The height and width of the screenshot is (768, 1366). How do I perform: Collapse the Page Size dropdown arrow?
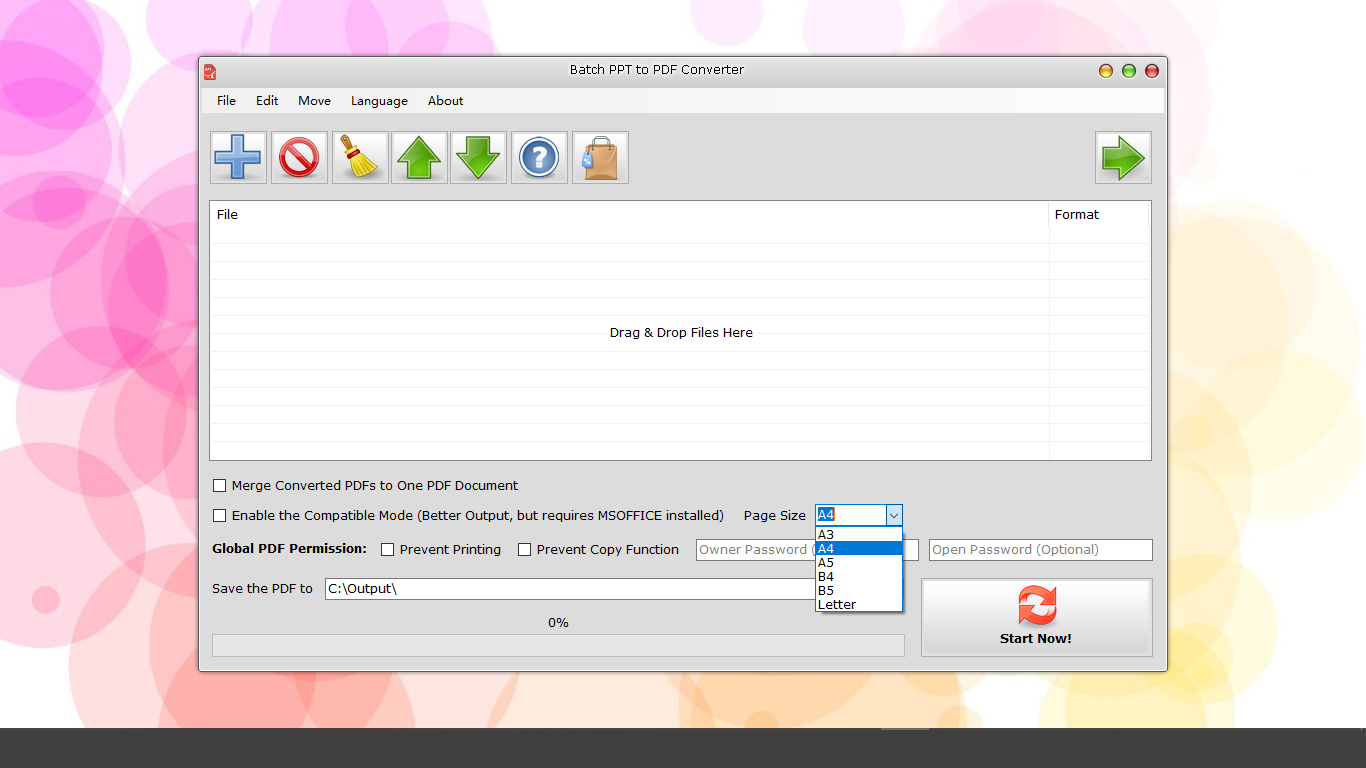[x=894, y=515]
